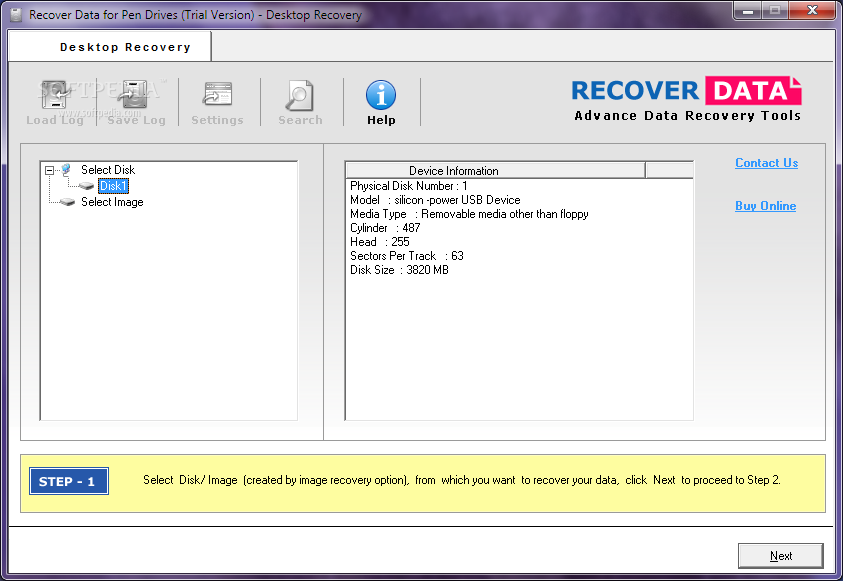Click the Search magnifier icon

point(299,96)
